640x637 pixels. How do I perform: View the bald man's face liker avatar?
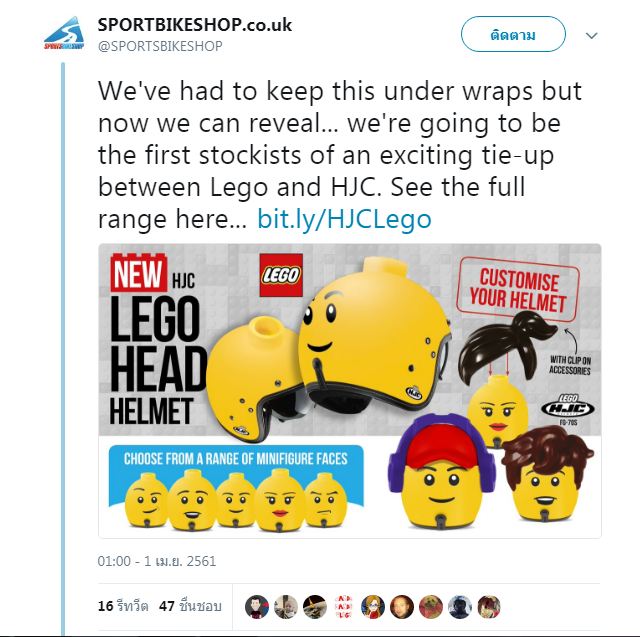pos(402,607)
